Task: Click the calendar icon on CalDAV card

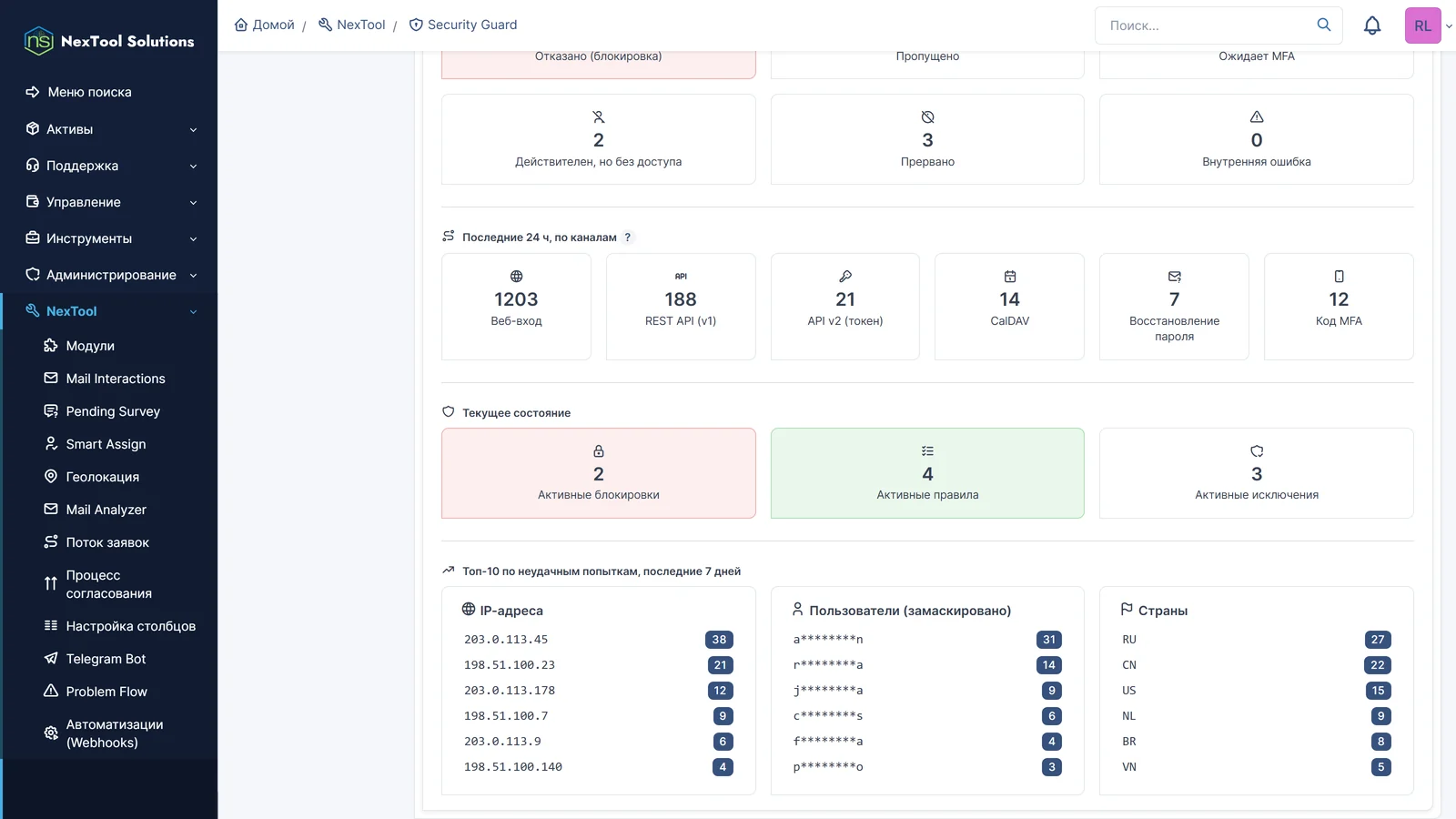Action: pos(1010,277)
